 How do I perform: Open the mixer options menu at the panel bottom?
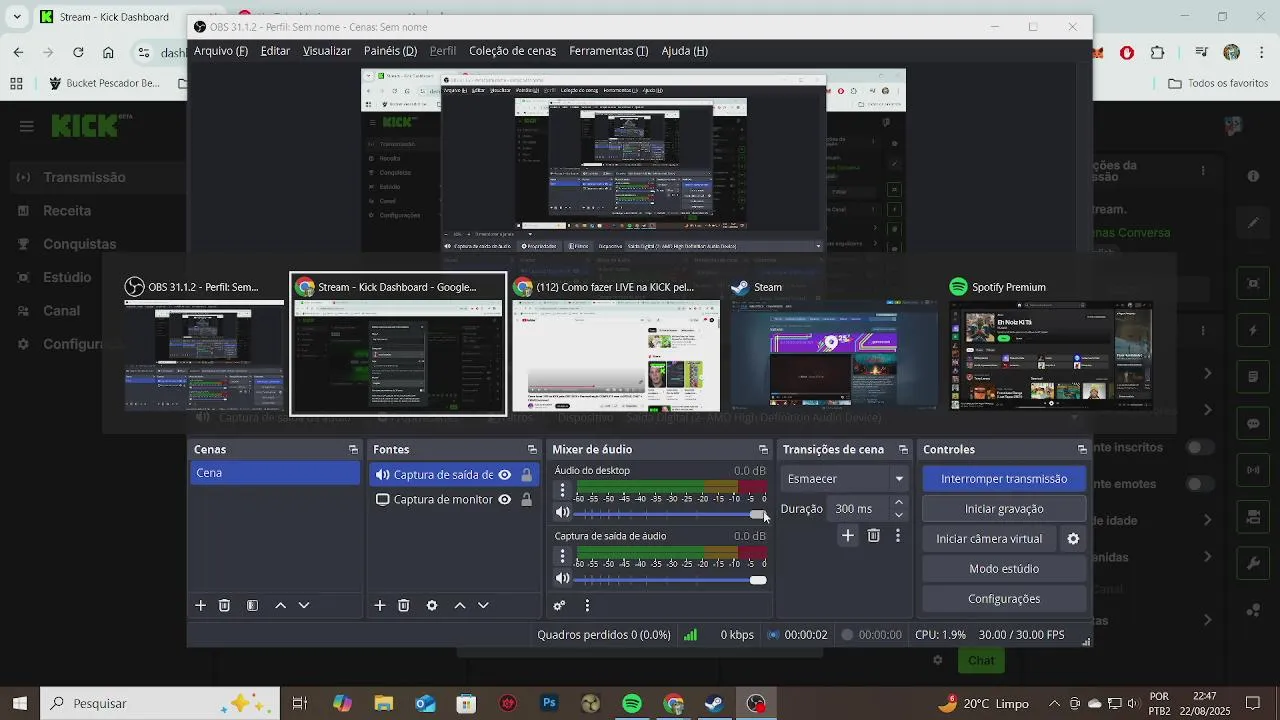coord(587,605)
